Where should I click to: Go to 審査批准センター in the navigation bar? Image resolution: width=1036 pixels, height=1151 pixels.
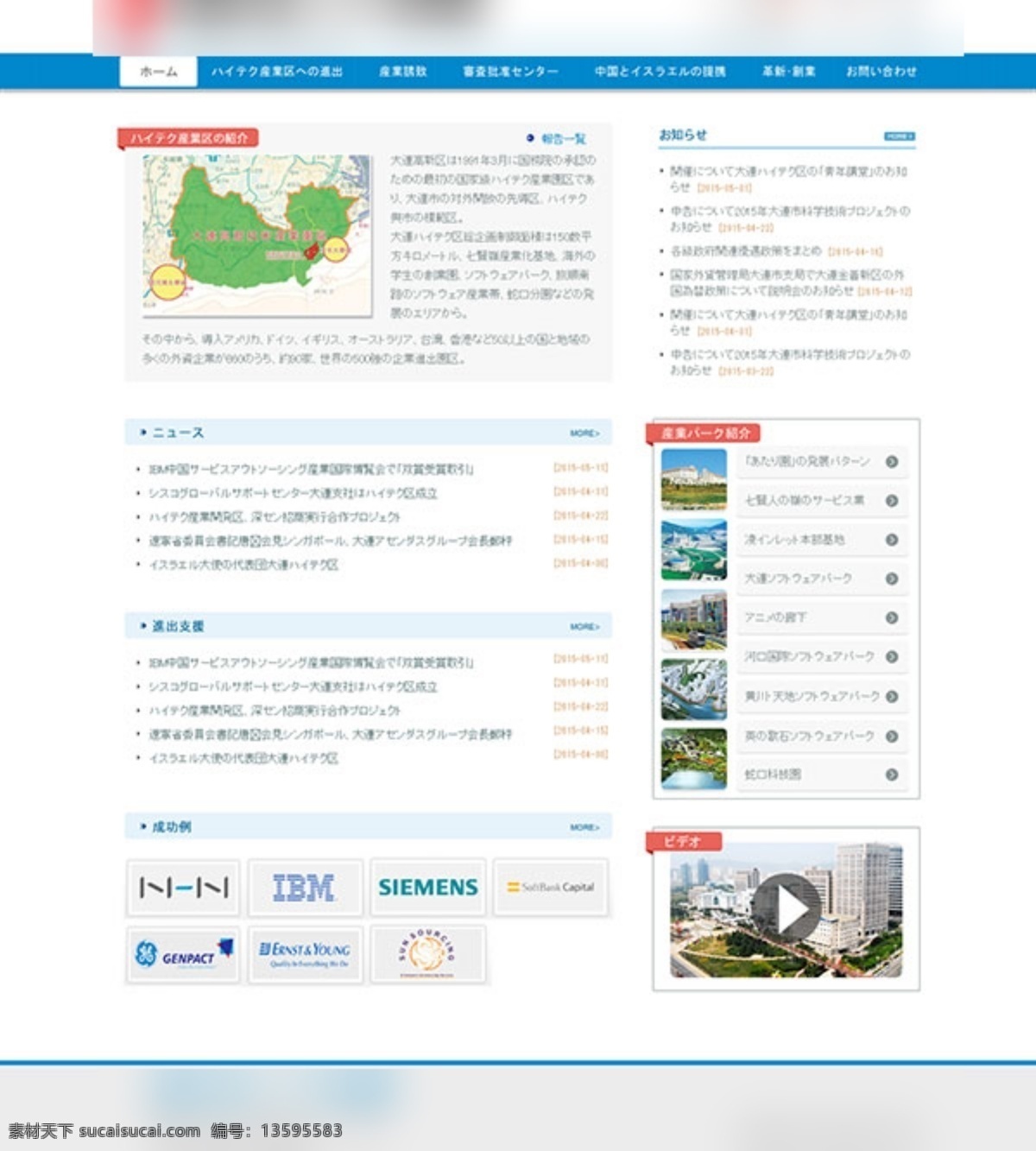(x=510, y=72)
